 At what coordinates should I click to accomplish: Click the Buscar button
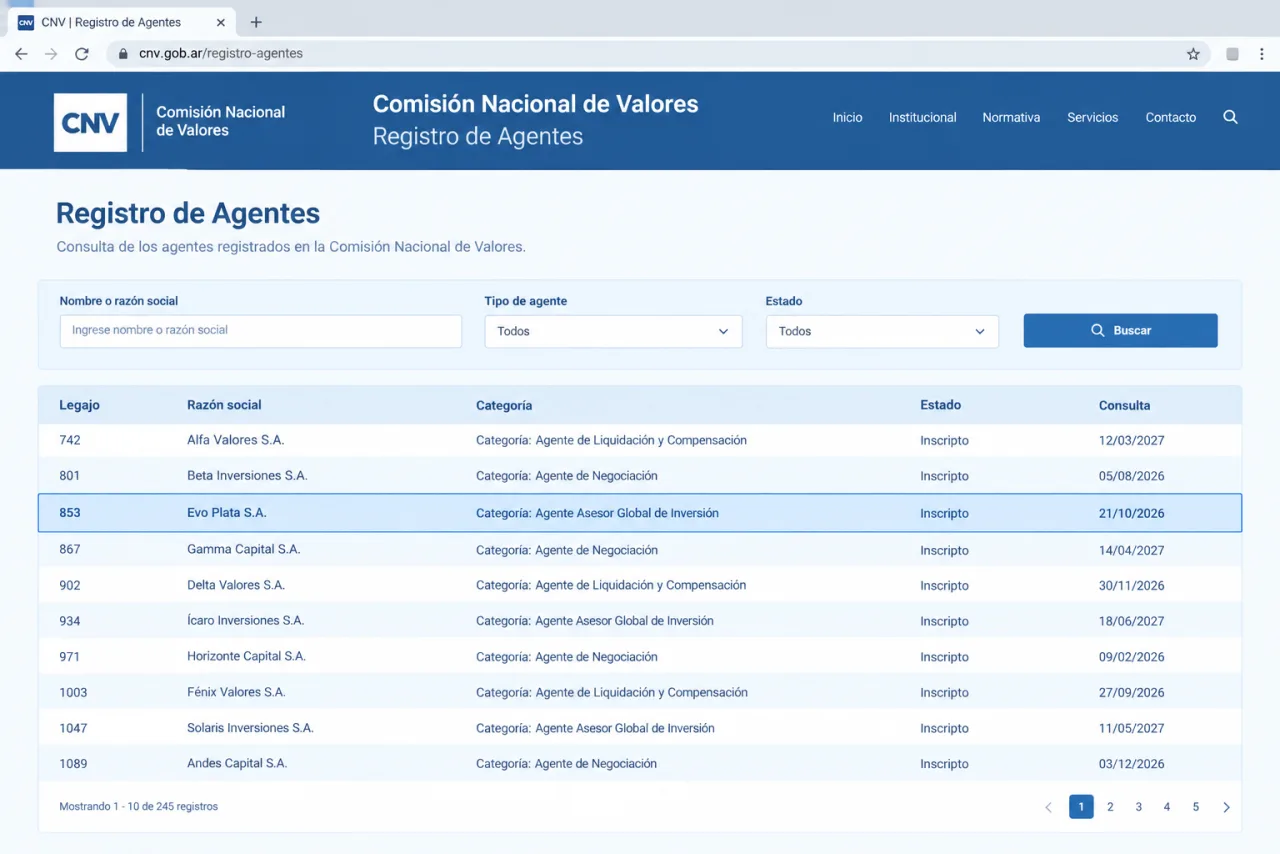point(1120,330)
